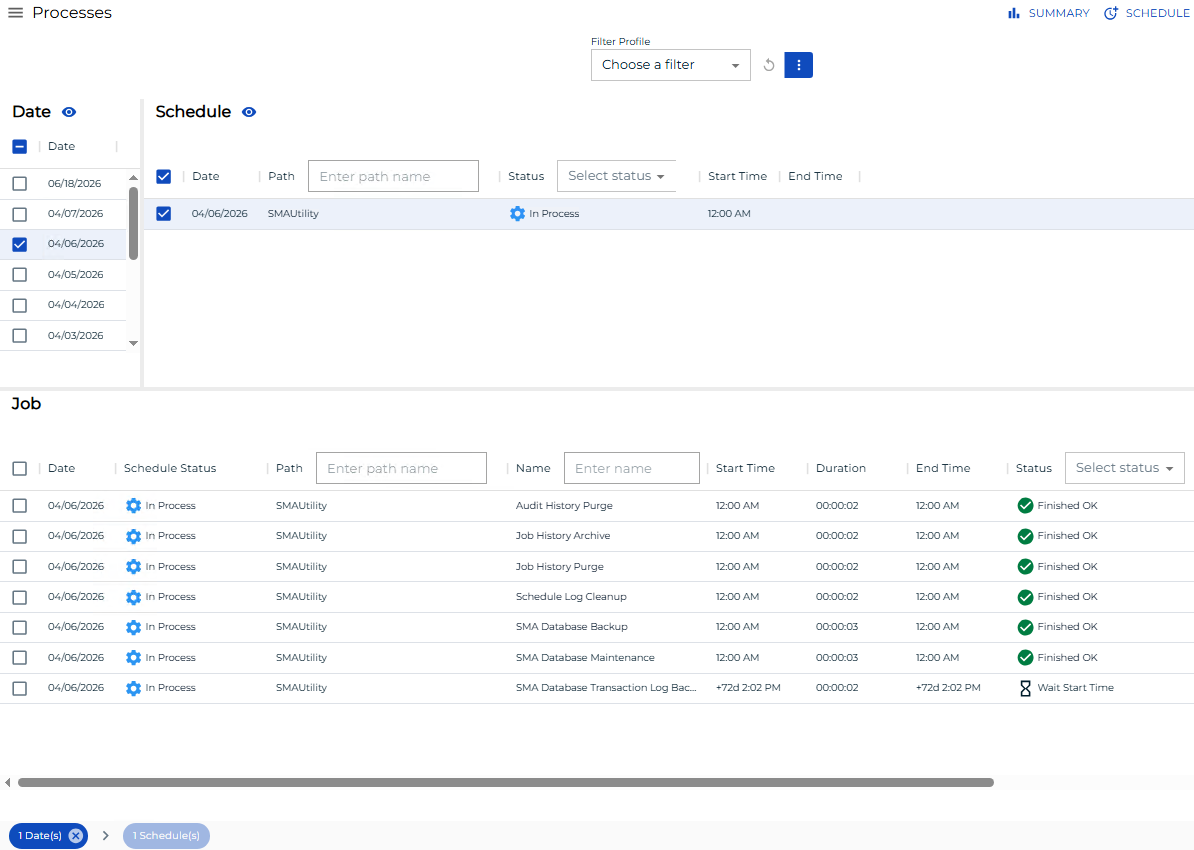Viewport: 1194px width, 850px height.
Task: Toggle the Schedule panel visibility eye
Action: tap(249, 112)
